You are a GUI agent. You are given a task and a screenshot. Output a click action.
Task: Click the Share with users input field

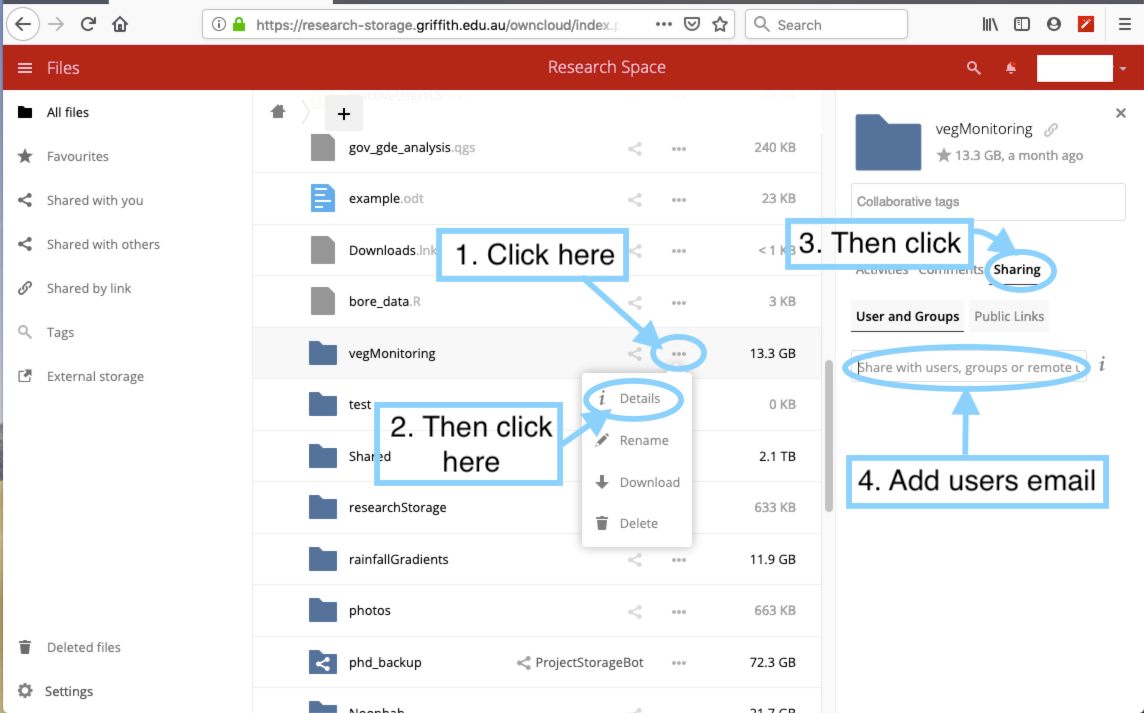968,367
